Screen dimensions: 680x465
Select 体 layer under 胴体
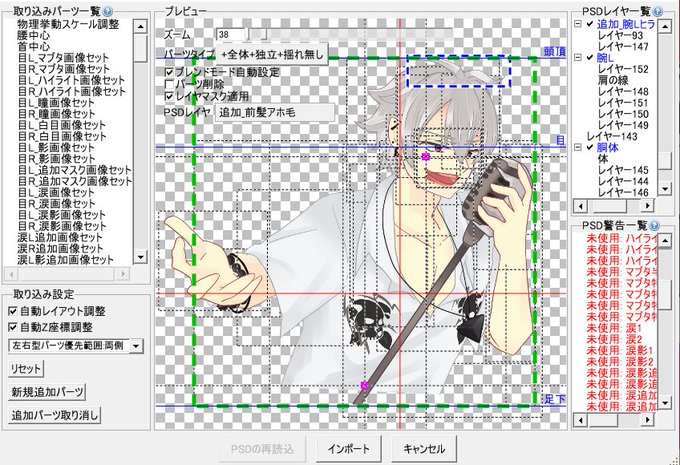pyautogui.click(x=603, y=159)
